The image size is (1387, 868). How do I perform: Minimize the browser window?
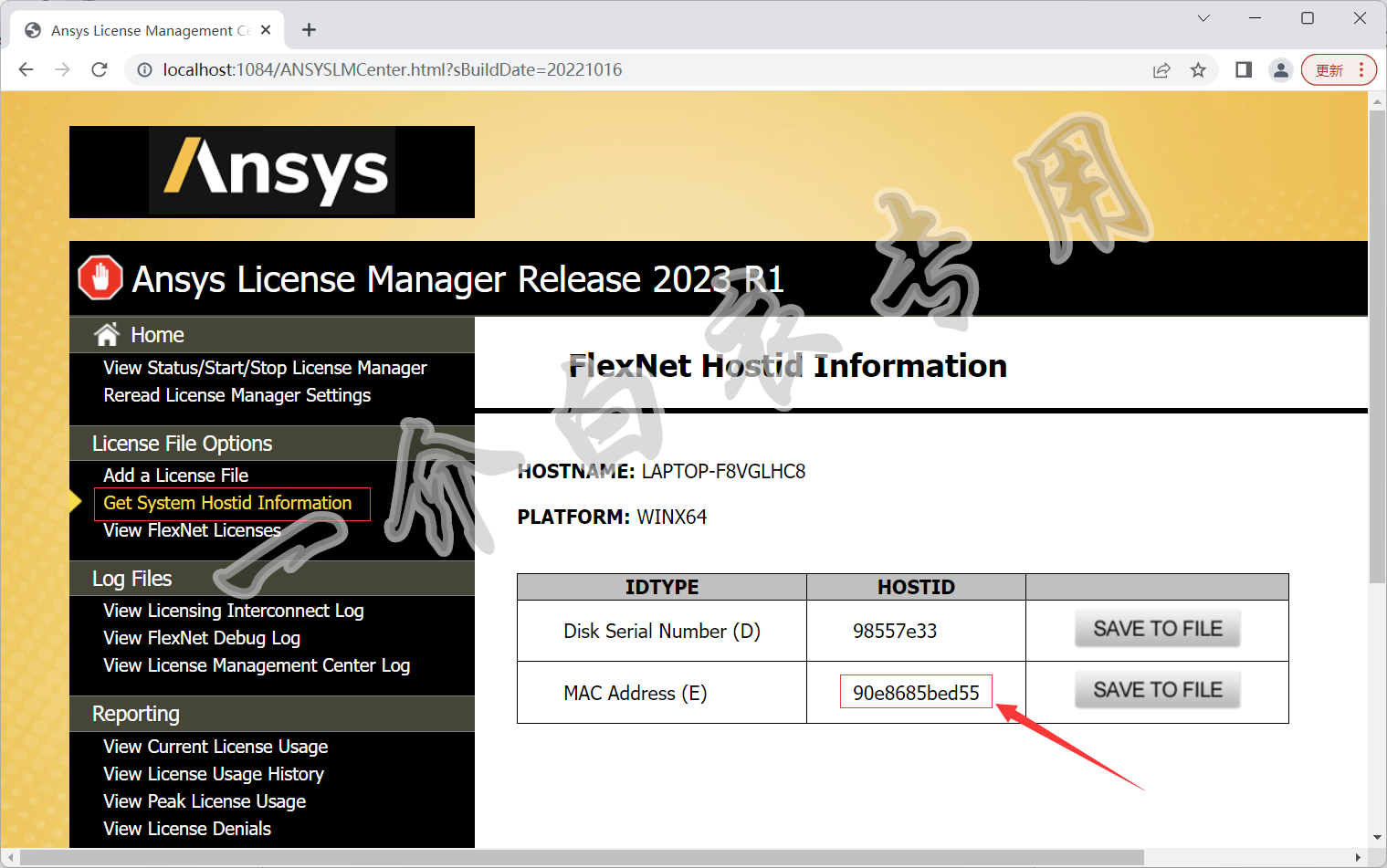(x=1256, y=18)
